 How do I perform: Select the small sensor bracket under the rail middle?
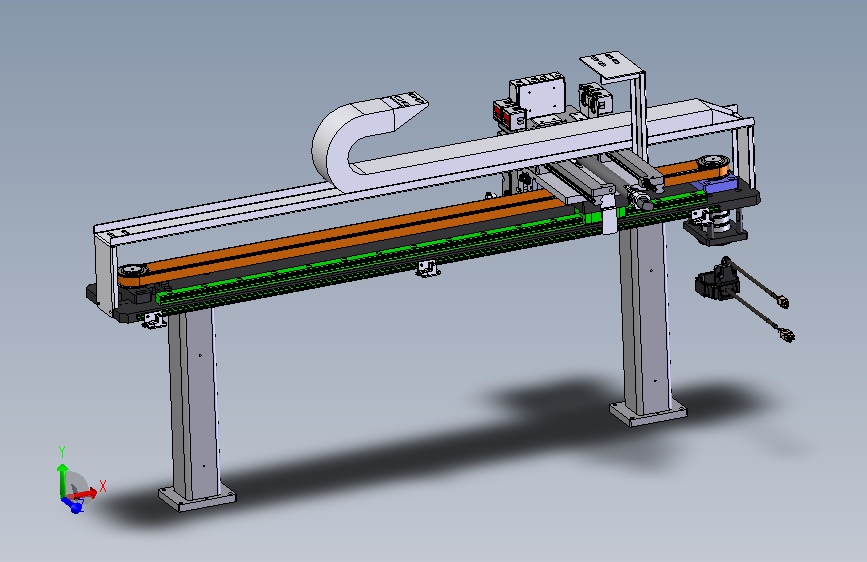pyautogui.click(x=428, y=269)
